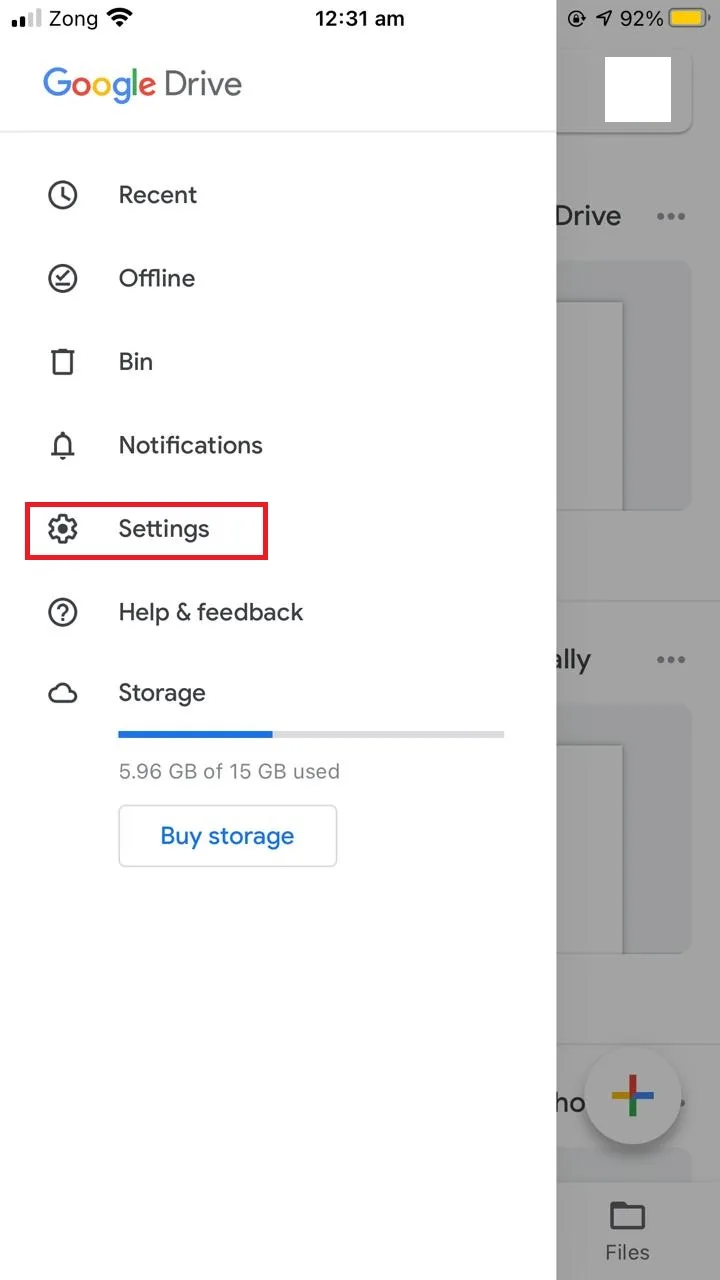
Task: Open the Recent menu item
Action: click(x=158, y=195)
